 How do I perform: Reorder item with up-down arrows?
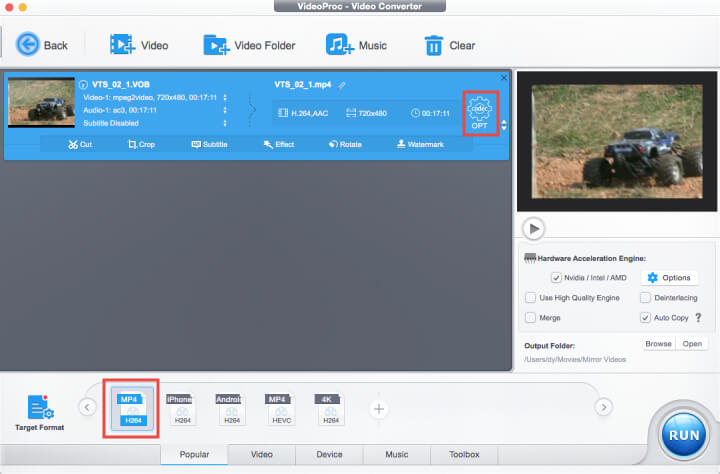[x=504, y=125]
